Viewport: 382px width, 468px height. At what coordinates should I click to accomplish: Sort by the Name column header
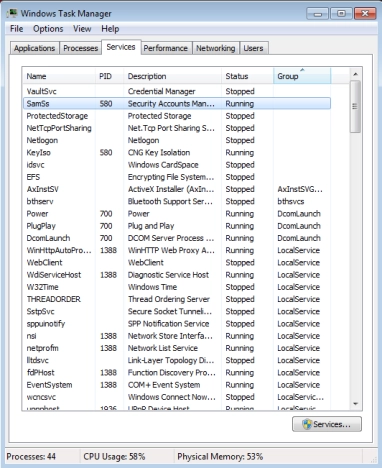(x=59, y=76)
